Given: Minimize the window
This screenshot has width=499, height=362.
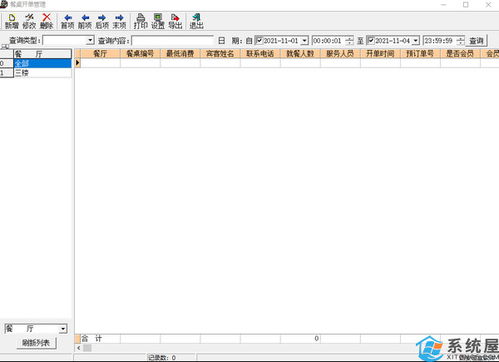Looking at the screenshot, I should [x=443, y=5].
